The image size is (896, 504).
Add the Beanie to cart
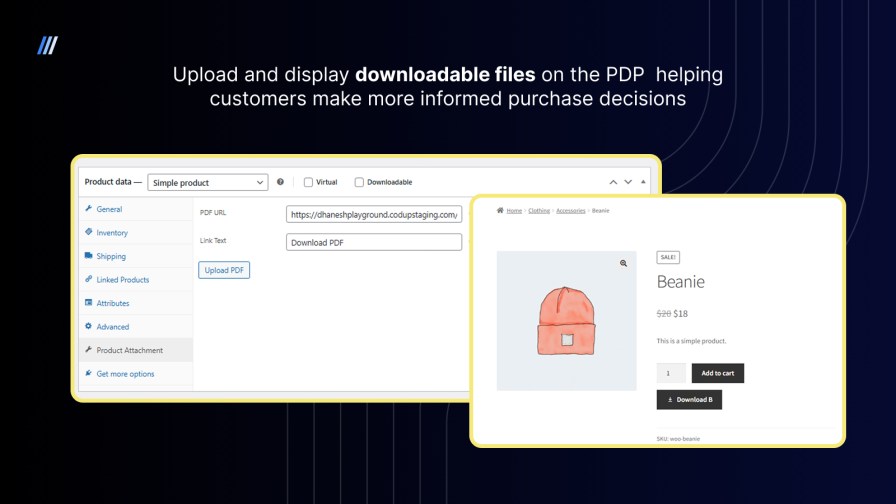(x=718, y=373)
